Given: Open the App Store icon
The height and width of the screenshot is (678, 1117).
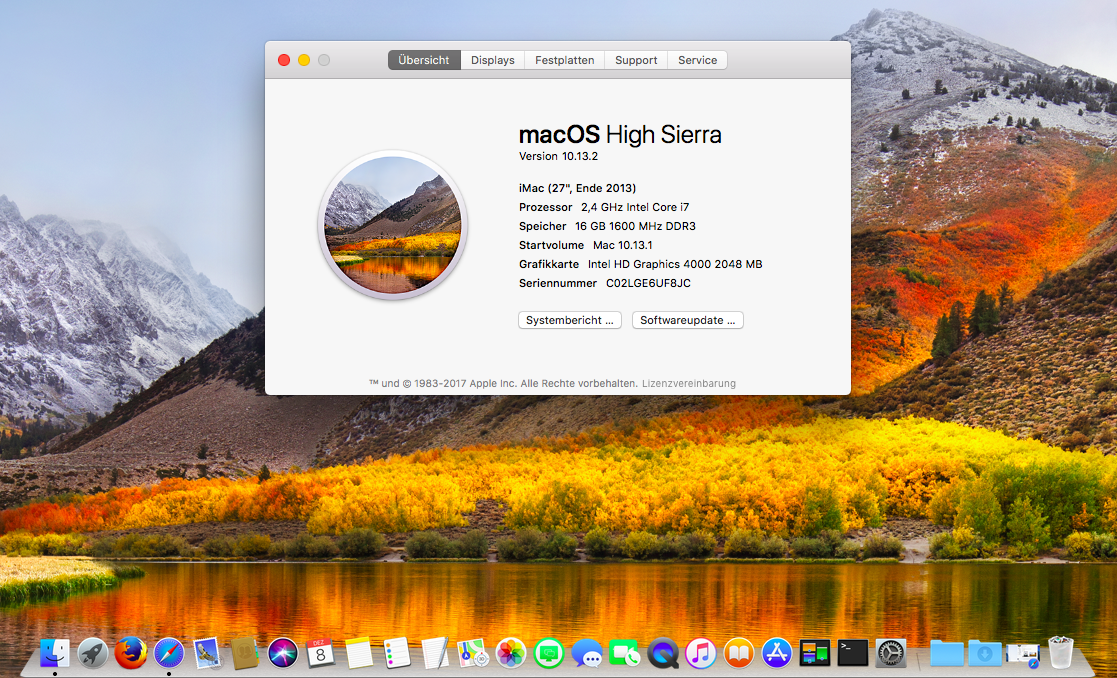Looking at the screenshot, I should (777, 653).
